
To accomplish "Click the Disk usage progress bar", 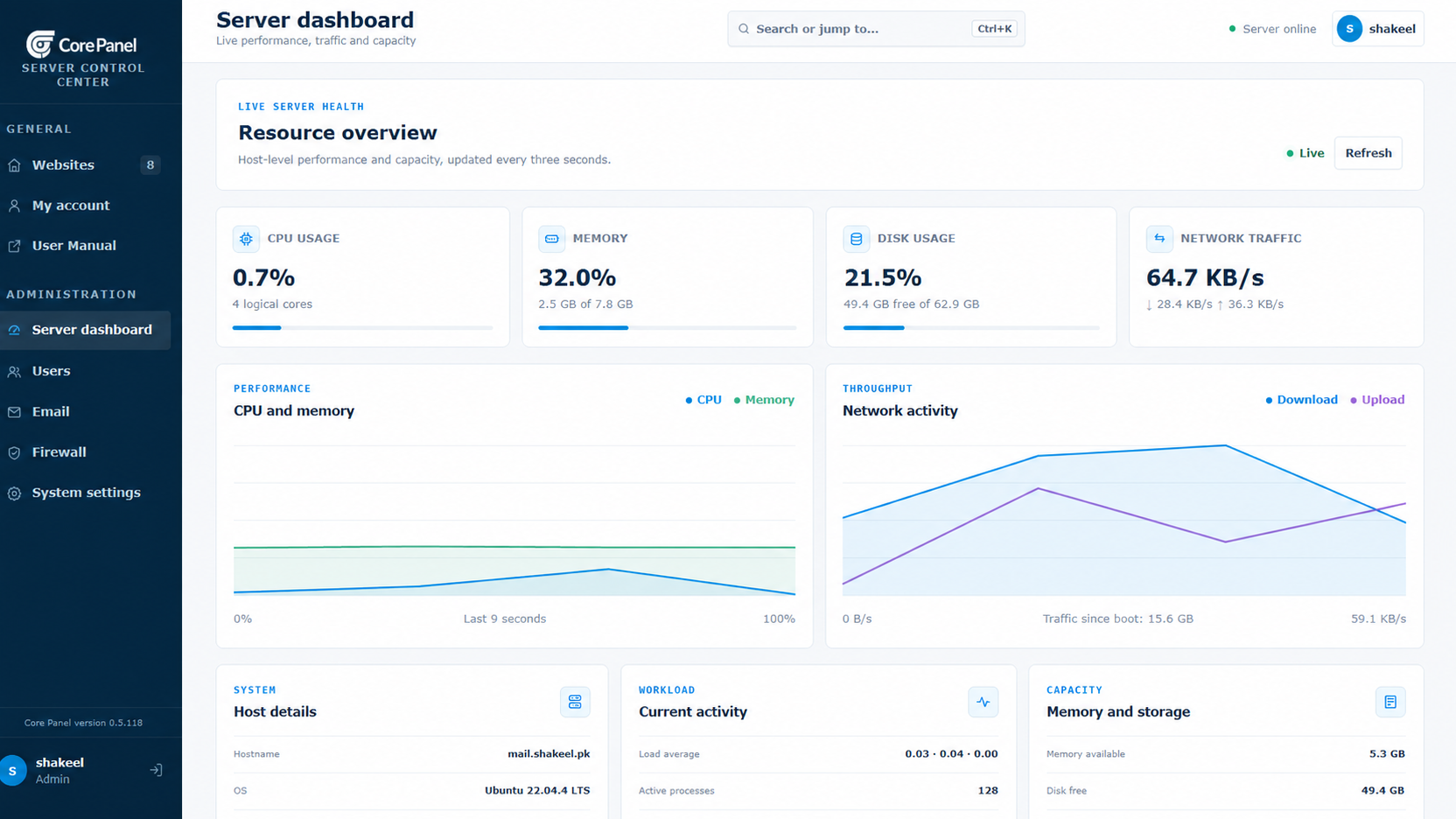I will 971,328.
